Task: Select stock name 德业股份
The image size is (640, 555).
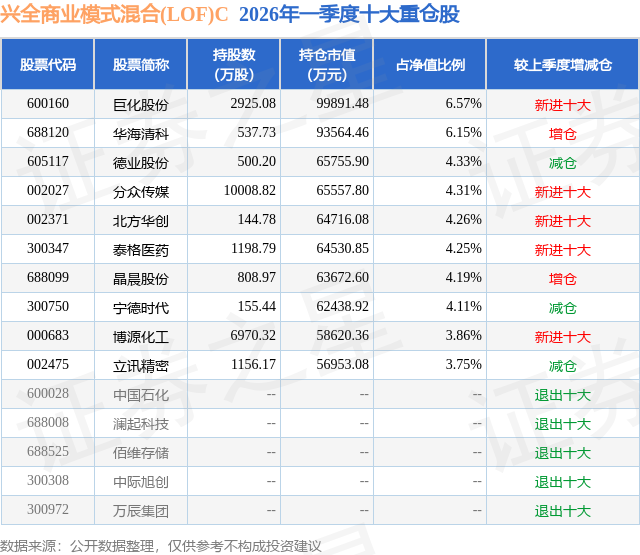Action: tap(141, 163)
